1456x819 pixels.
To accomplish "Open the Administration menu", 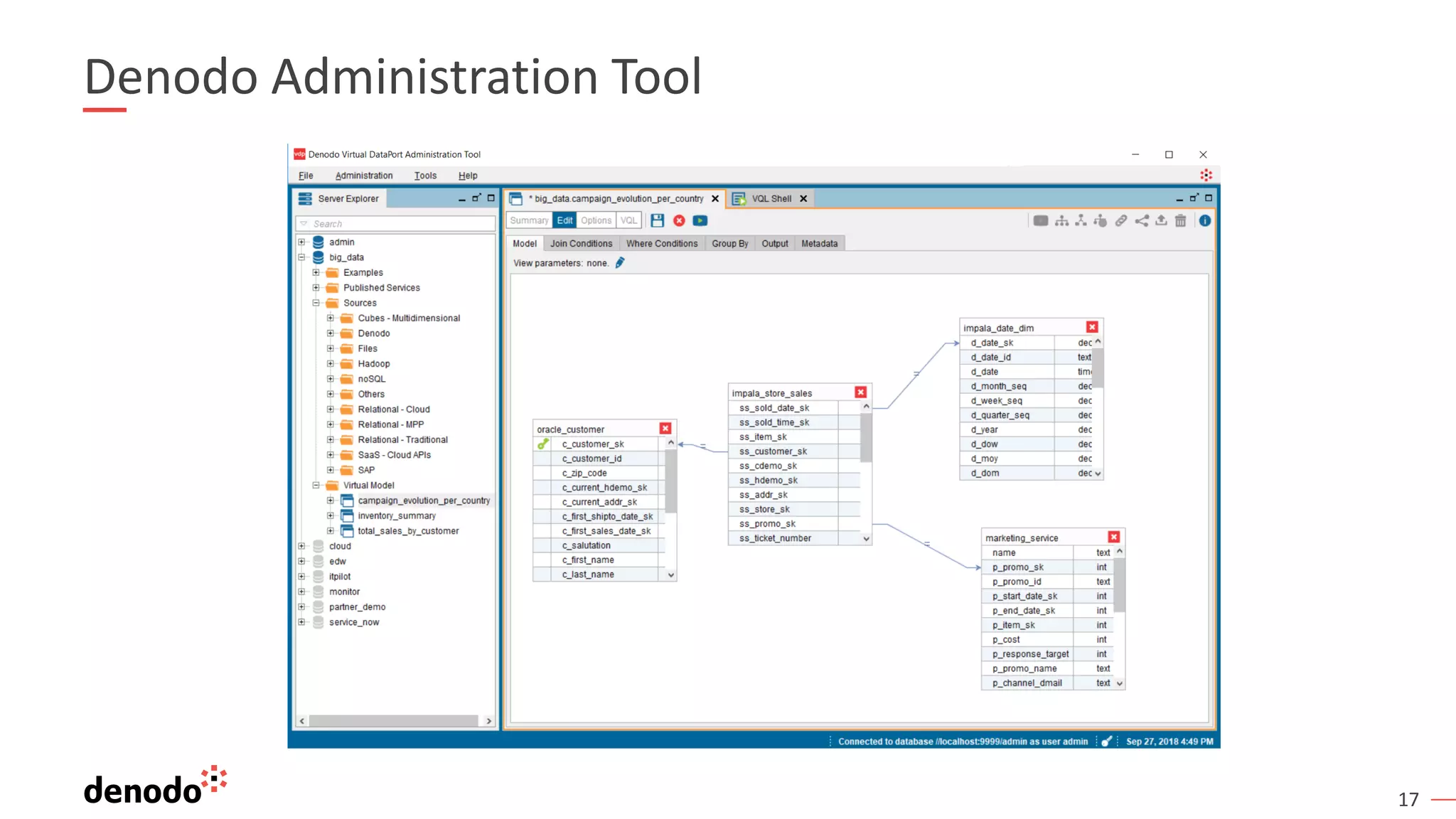I will [x=364, y=176].
